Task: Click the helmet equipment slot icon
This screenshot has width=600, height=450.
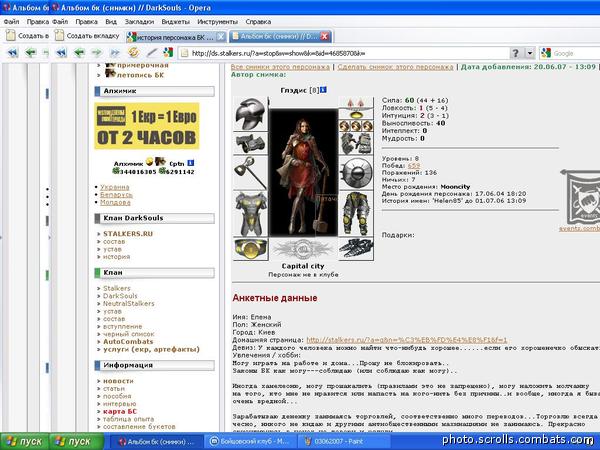Action: 251,114
